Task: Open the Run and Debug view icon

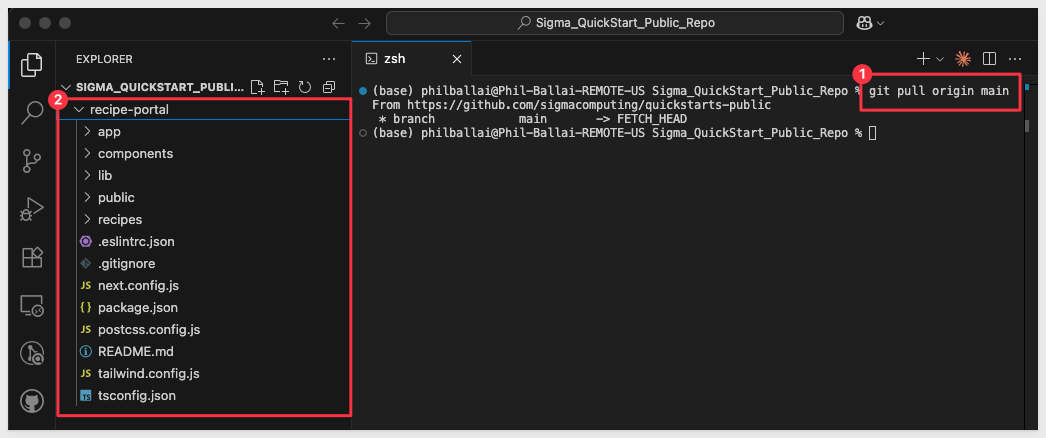Action: [31, 209]
